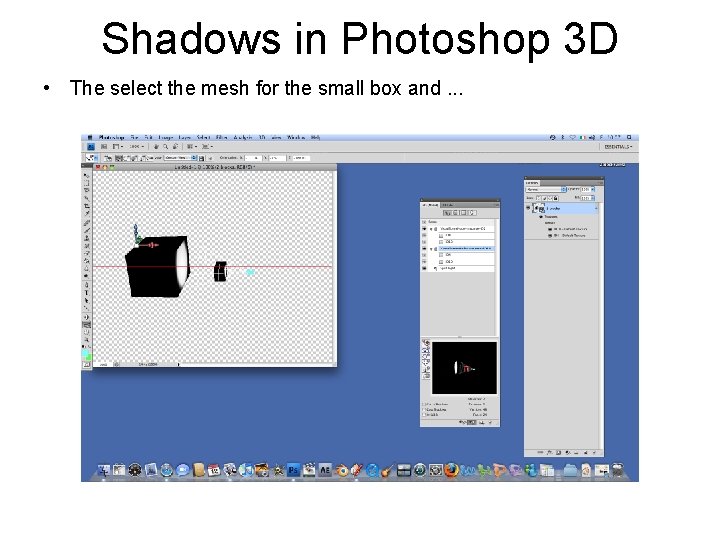This screenshot has height=540, width=720.
Task: Select the Brush tool
Action: point(86,231)
